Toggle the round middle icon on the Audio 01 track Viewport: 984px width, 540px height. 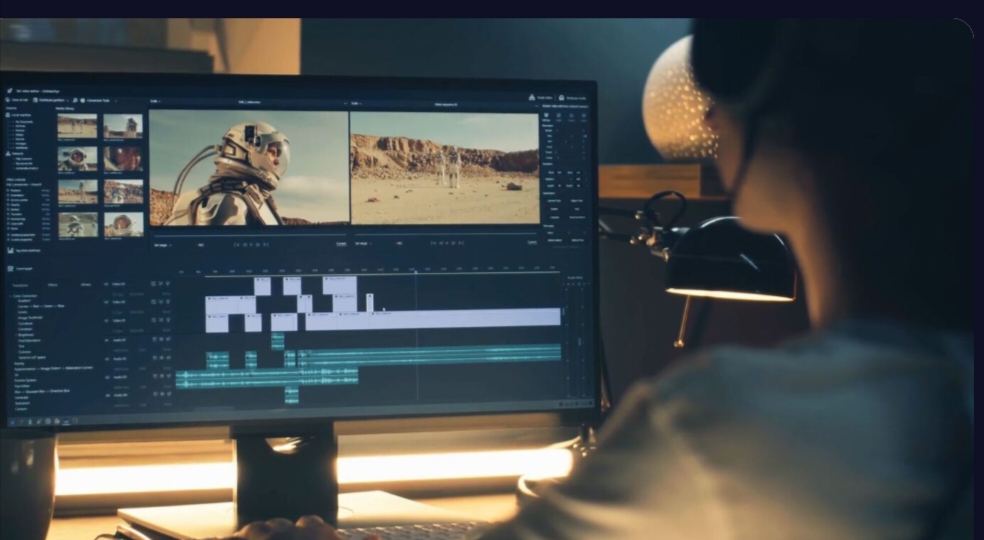(x=161, y=339)
